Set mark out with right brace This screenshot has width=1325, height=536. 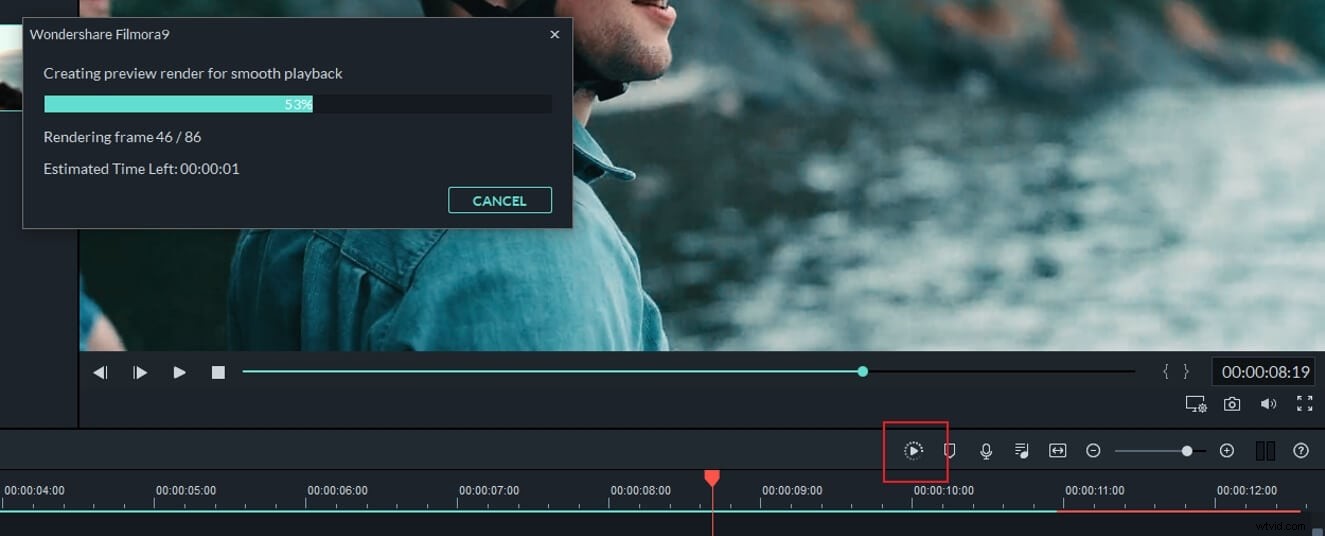1186,372
